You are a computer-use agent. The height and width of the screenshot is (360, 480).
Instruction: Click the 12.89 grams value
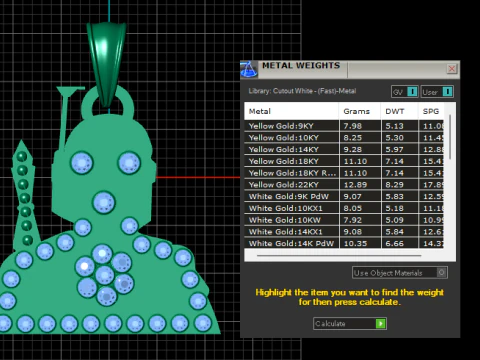355,185
